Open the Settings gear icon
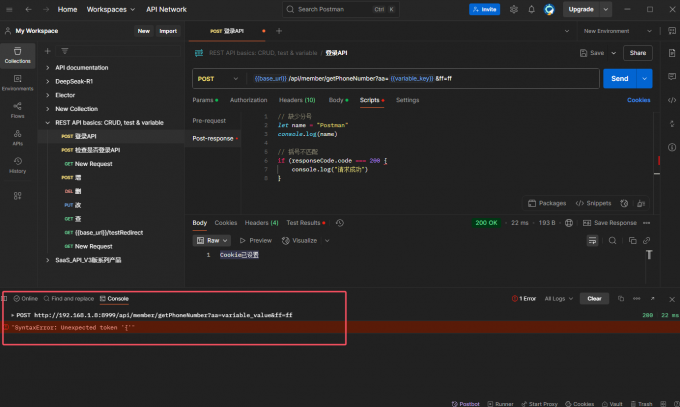Screen dimensions: 680x407 point(513,9)
